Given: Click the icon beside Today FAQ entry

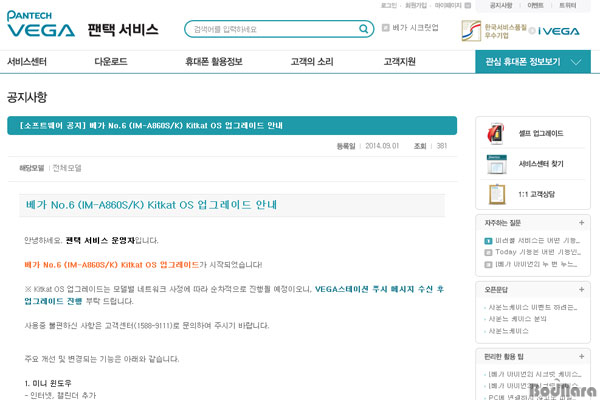Looking at the screenshot, I should click(488, 253).
